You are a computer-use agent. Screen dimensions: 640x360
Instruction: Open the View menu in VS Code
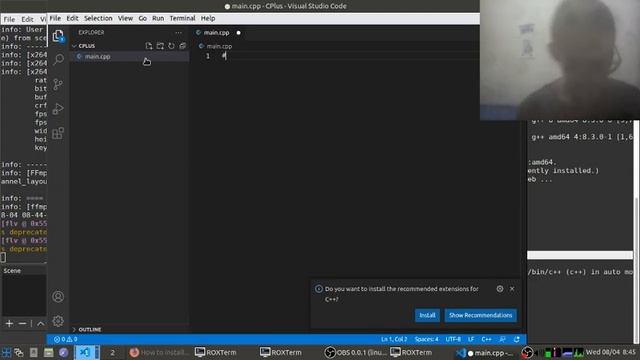(125, 18)
